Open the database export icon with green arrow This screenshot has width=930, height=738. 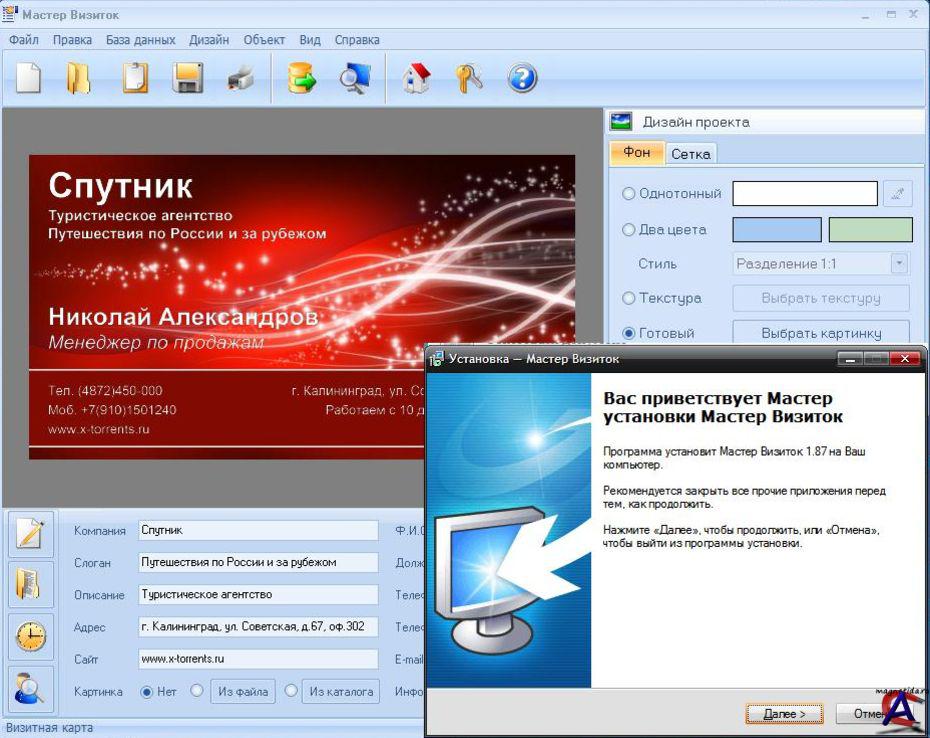tap(301, 78)
